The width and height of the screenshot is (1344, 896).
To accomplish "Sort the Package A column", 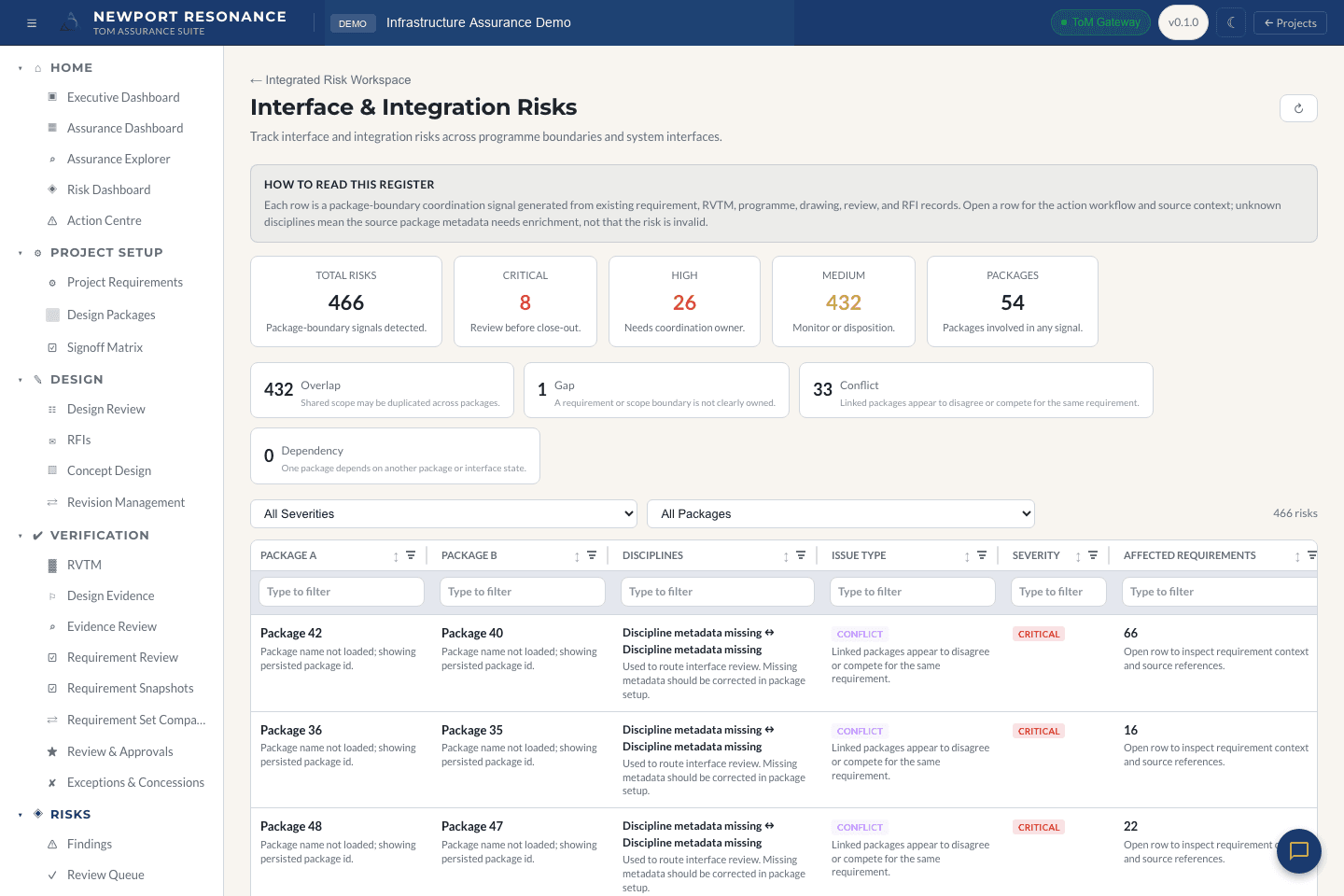I will click(x=396, y=556).
